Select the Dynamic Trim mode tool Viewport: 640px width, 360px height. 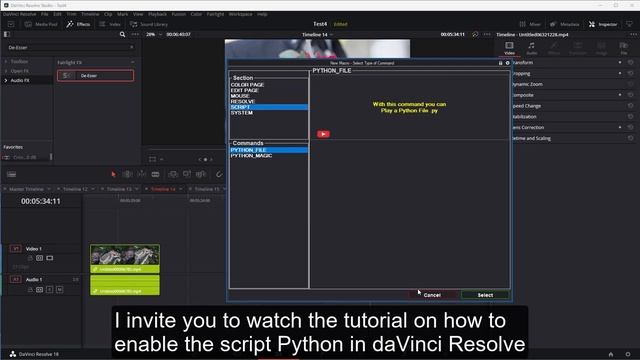[141, 174]
